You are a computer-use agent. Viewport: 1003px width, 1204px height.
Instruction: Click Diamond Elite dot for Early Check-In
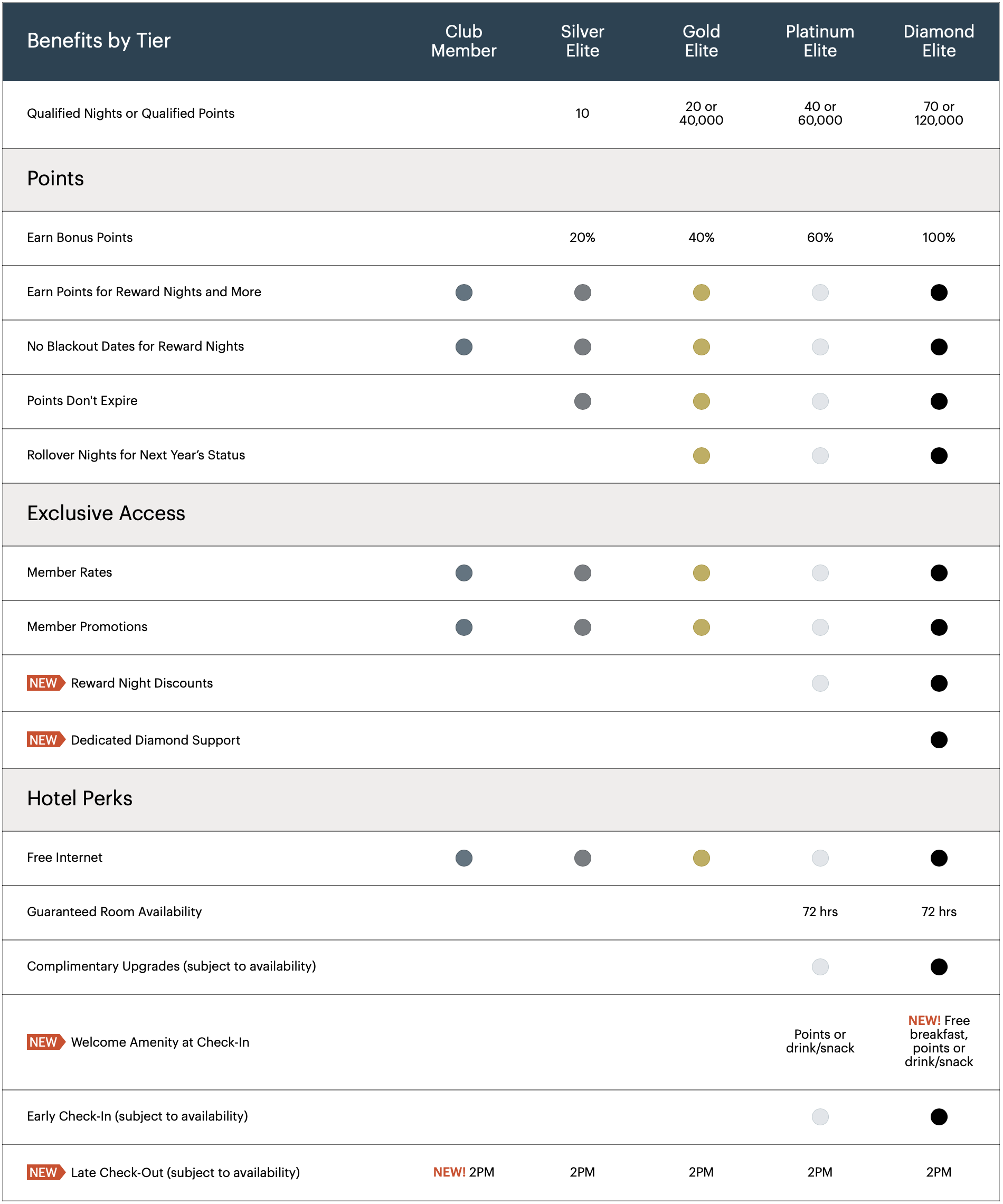[938, 1117]
